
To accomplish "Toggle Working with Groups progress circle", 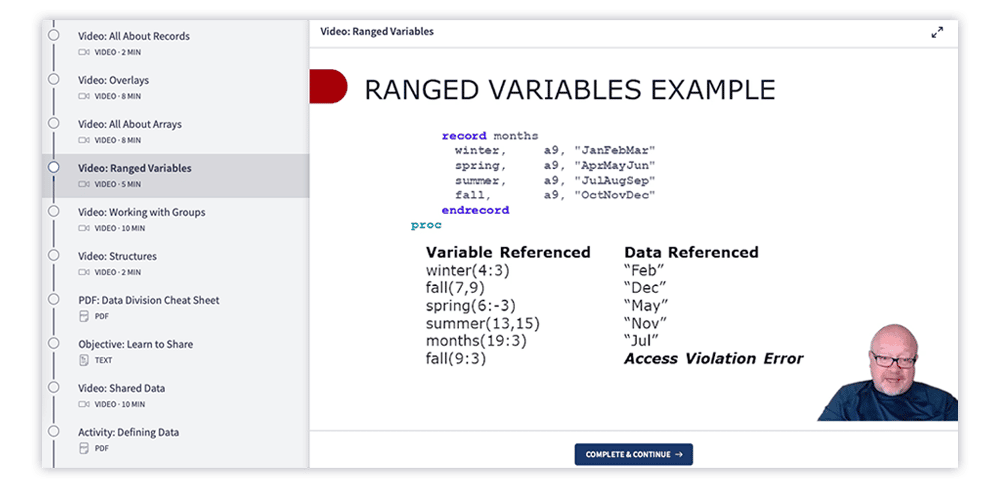I will [x=53, y=212].
